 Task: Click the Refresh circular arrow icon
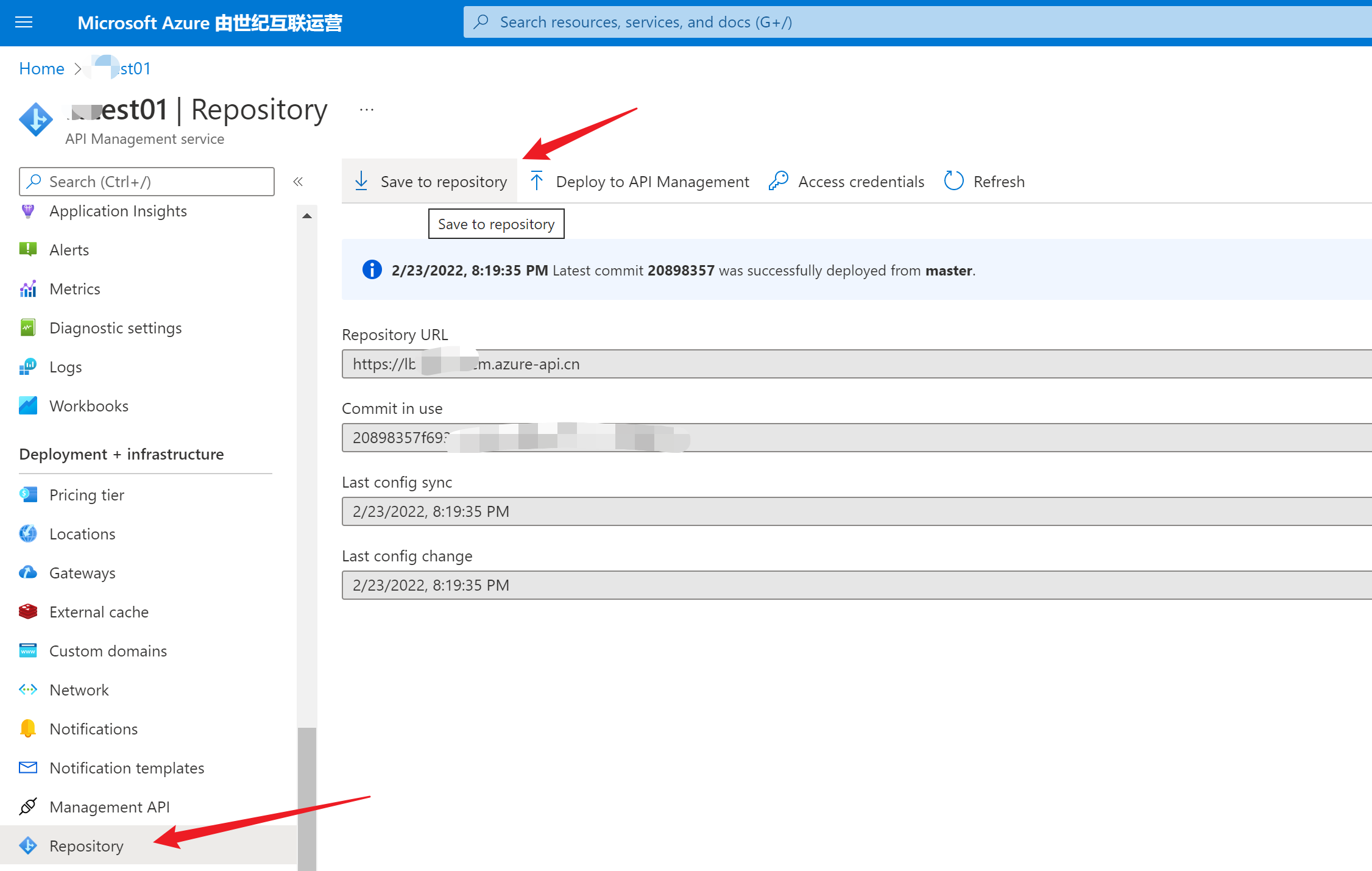point(953,181)
